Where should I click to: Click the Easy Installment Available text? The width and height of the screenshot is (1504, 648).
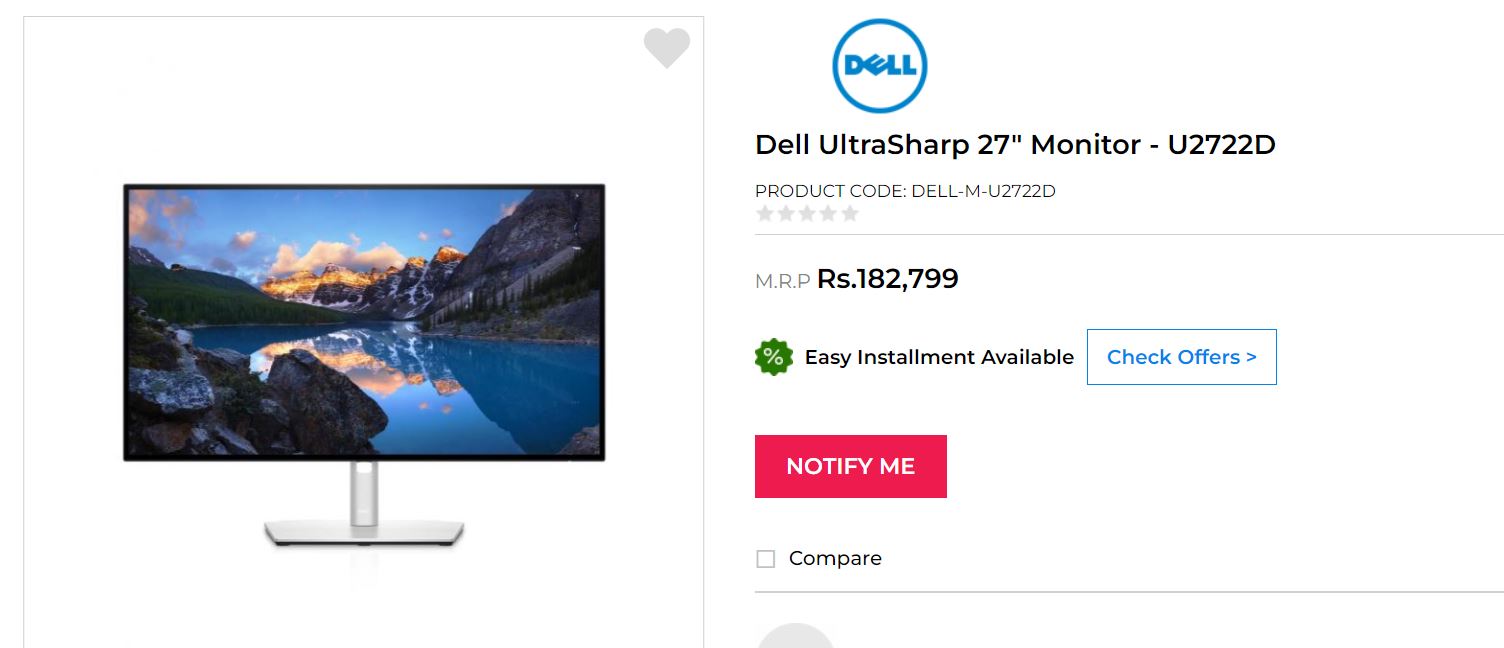(x=939, y=357)
